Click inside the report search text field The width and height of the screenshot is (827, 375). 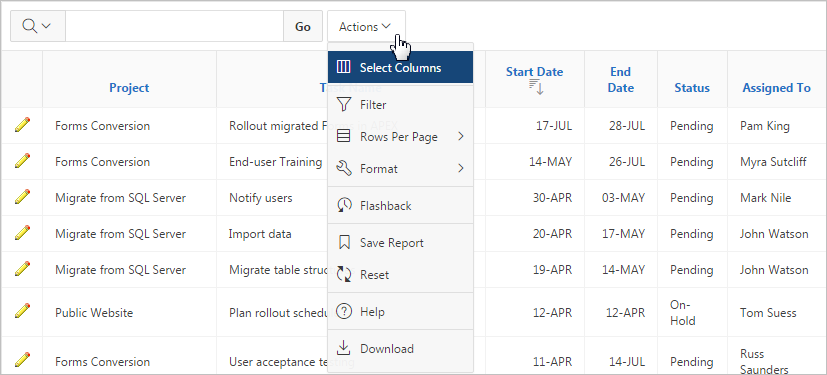point(175,26)
